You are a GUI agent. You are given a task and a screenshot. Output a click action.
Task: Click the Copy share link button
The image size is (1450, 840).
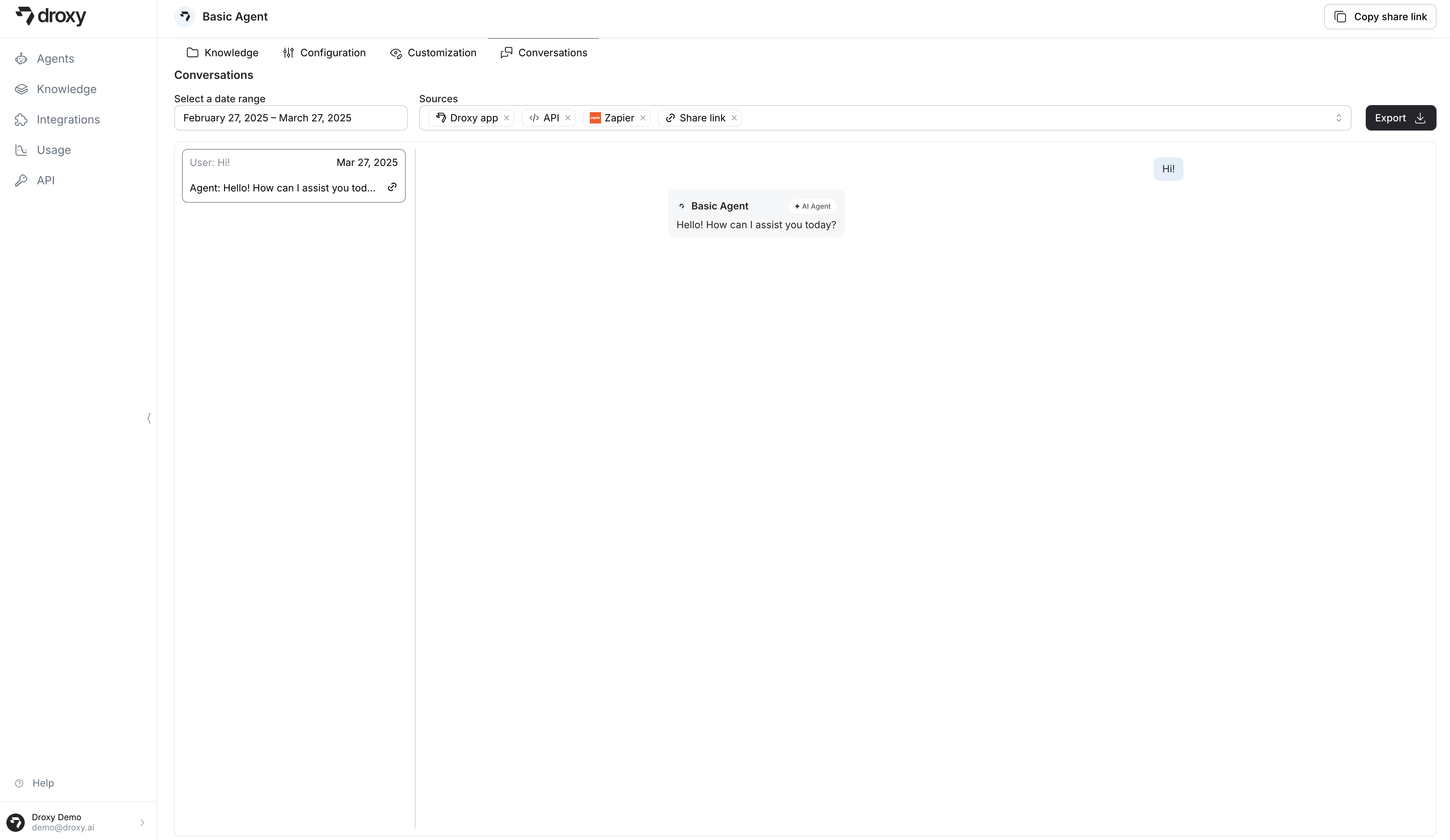tap(1380, 17)
